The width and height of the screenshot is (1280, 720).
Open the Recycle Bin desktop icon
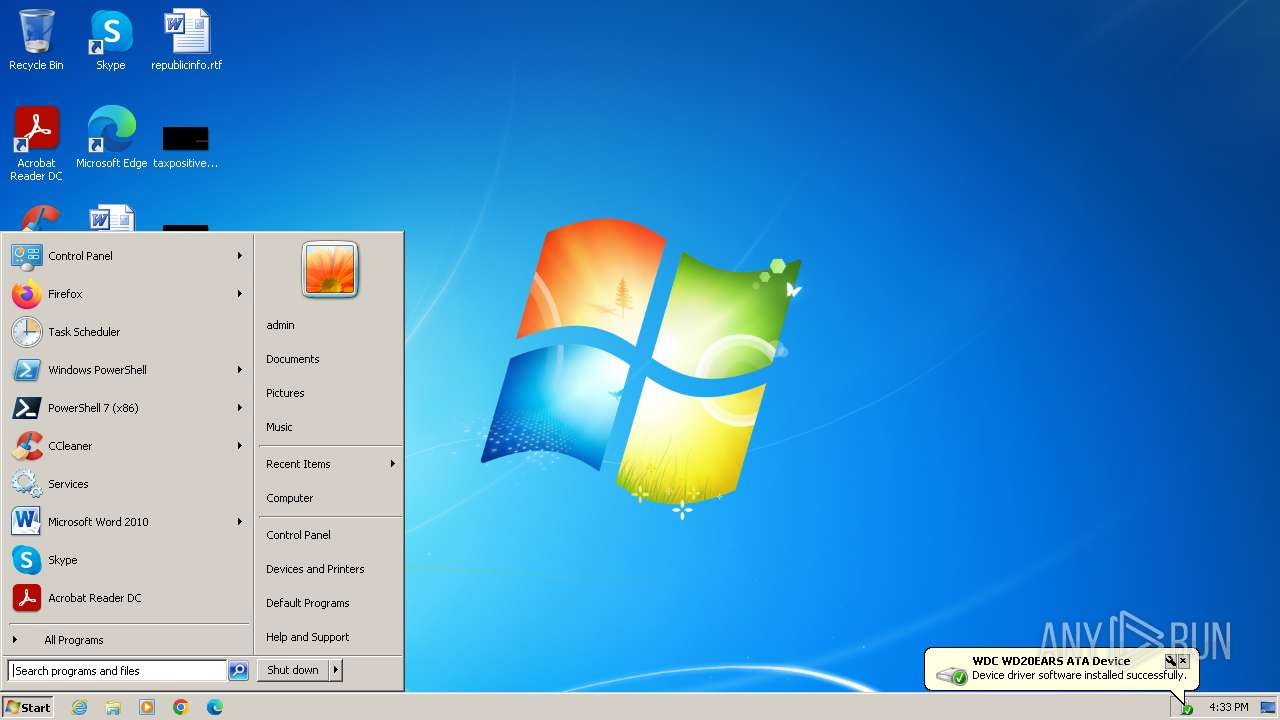(x=36, y=40)
